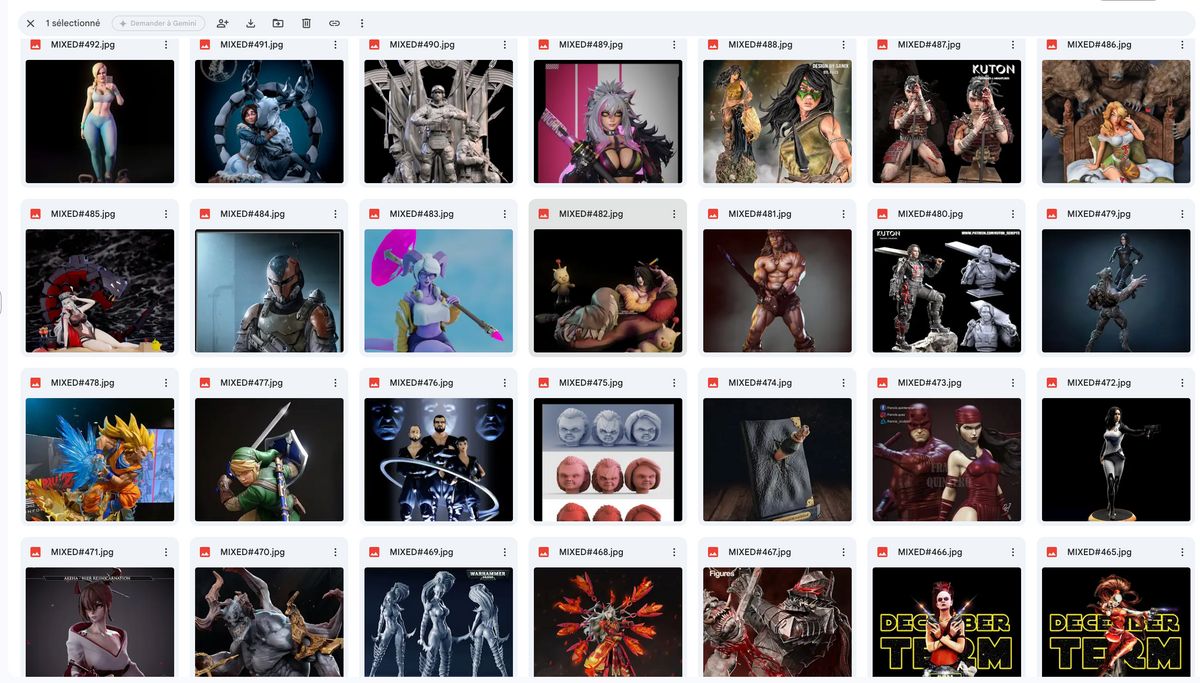Click the image type icon beside MIXED#476.jpg
The image size is (1200, 683).
(x=375, y=383)
